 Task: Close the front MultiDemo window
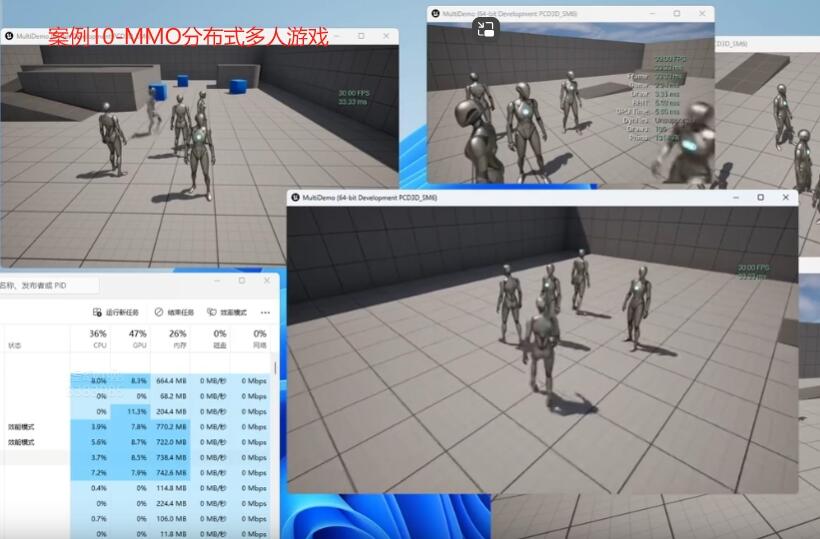[785, 198]
